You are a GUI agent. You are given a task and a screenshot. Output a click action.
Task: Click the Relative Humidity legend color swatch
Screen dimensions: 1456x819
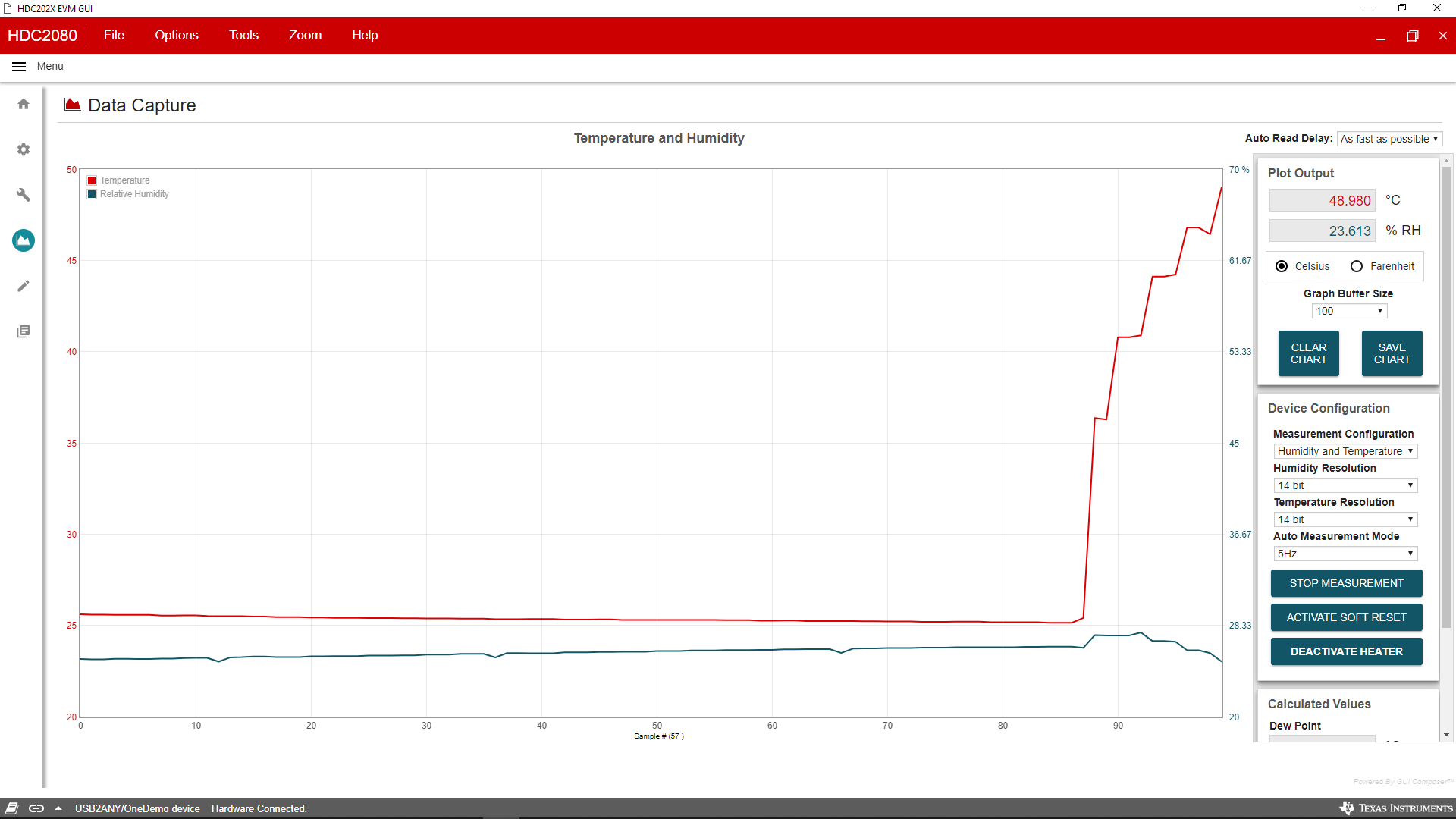click(92, 194)
